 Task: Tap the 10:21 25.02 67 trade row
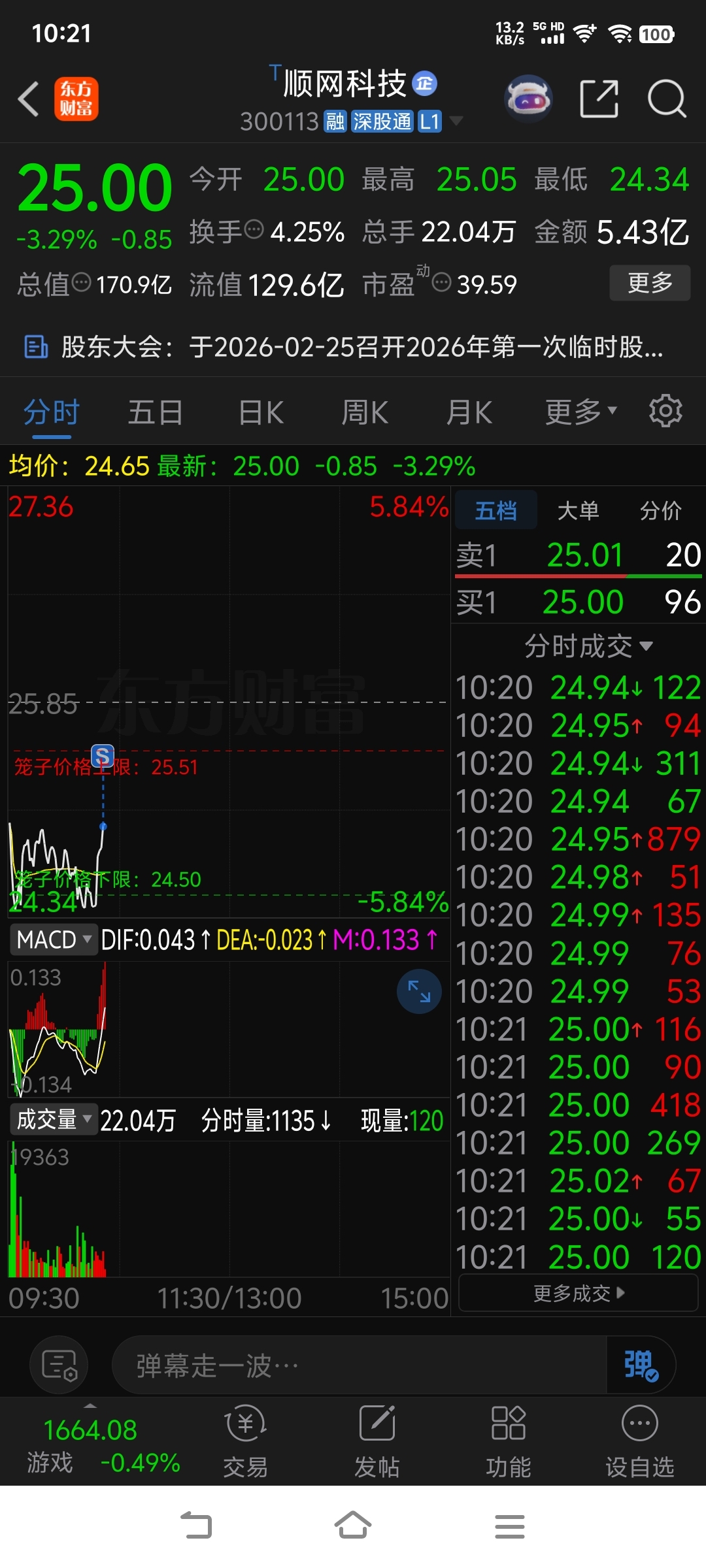[x=579, y=1181]
